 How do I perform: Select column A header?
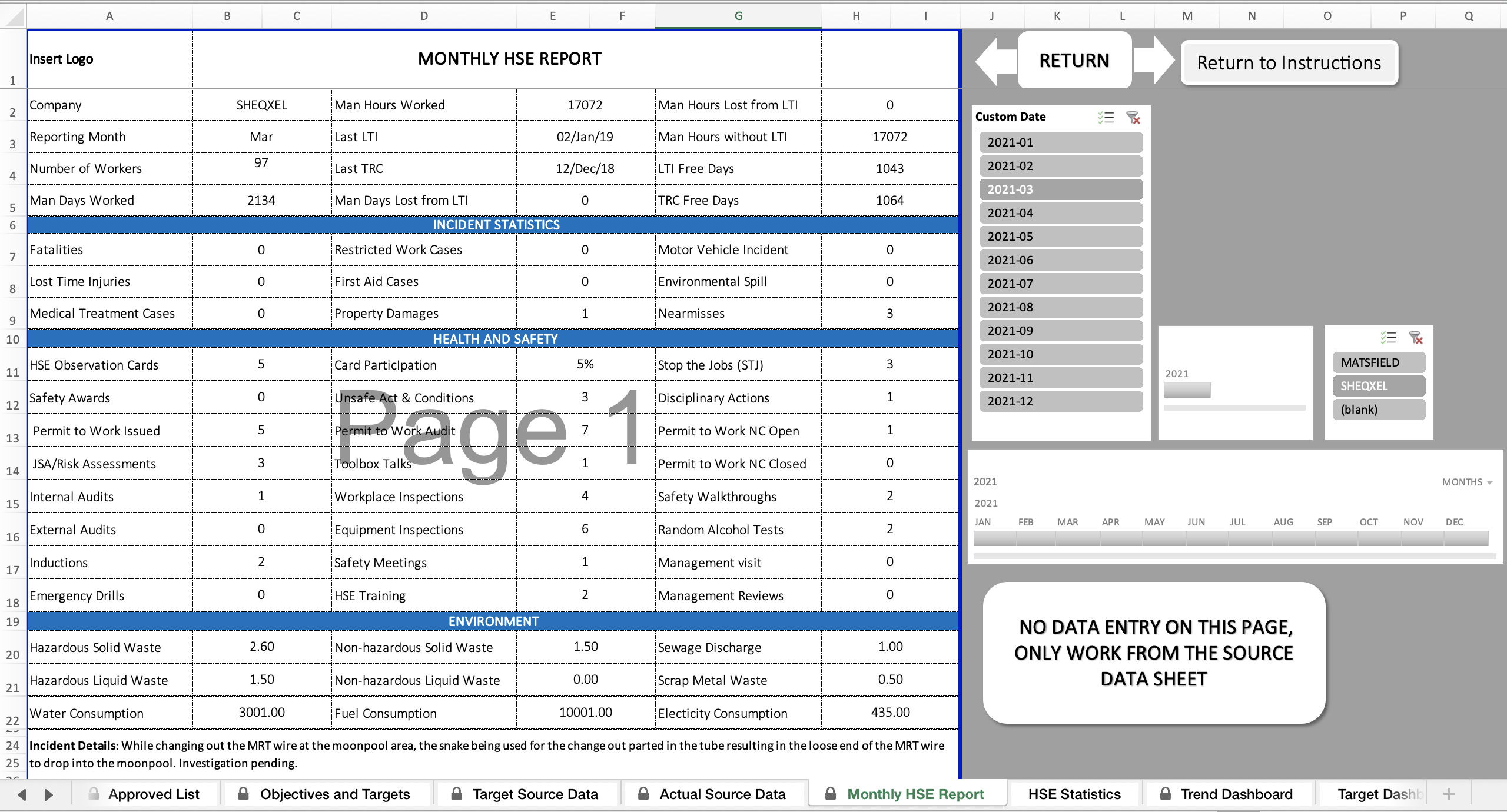(x=109, y=16)
